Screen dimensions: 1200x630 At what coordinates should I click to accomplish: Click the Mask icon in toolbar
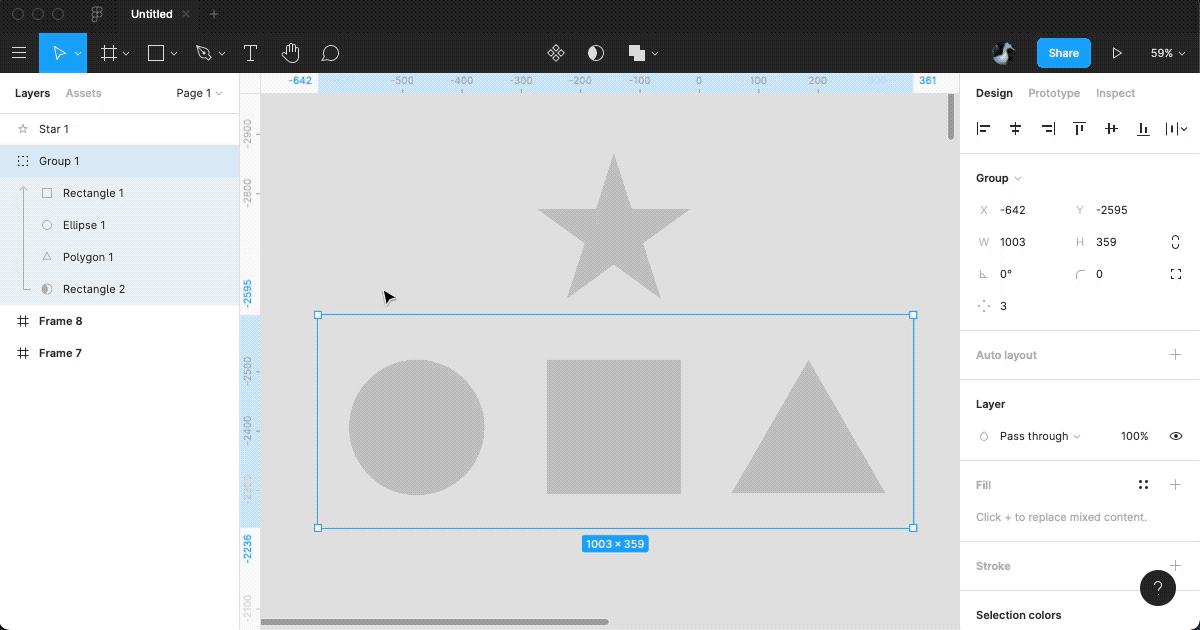tap(596, 53)
